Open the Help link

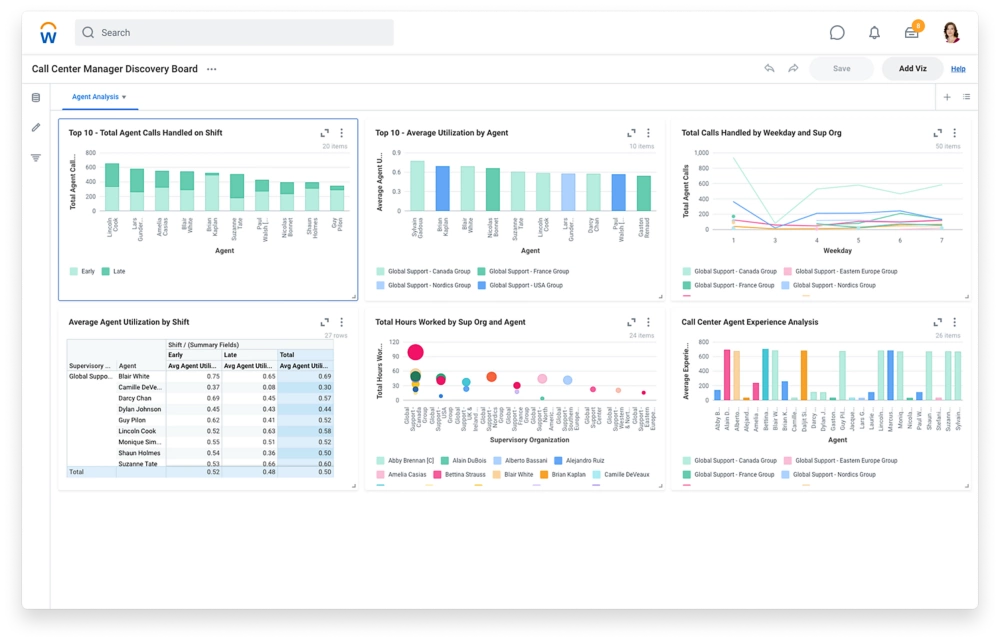tap(958, 69)
